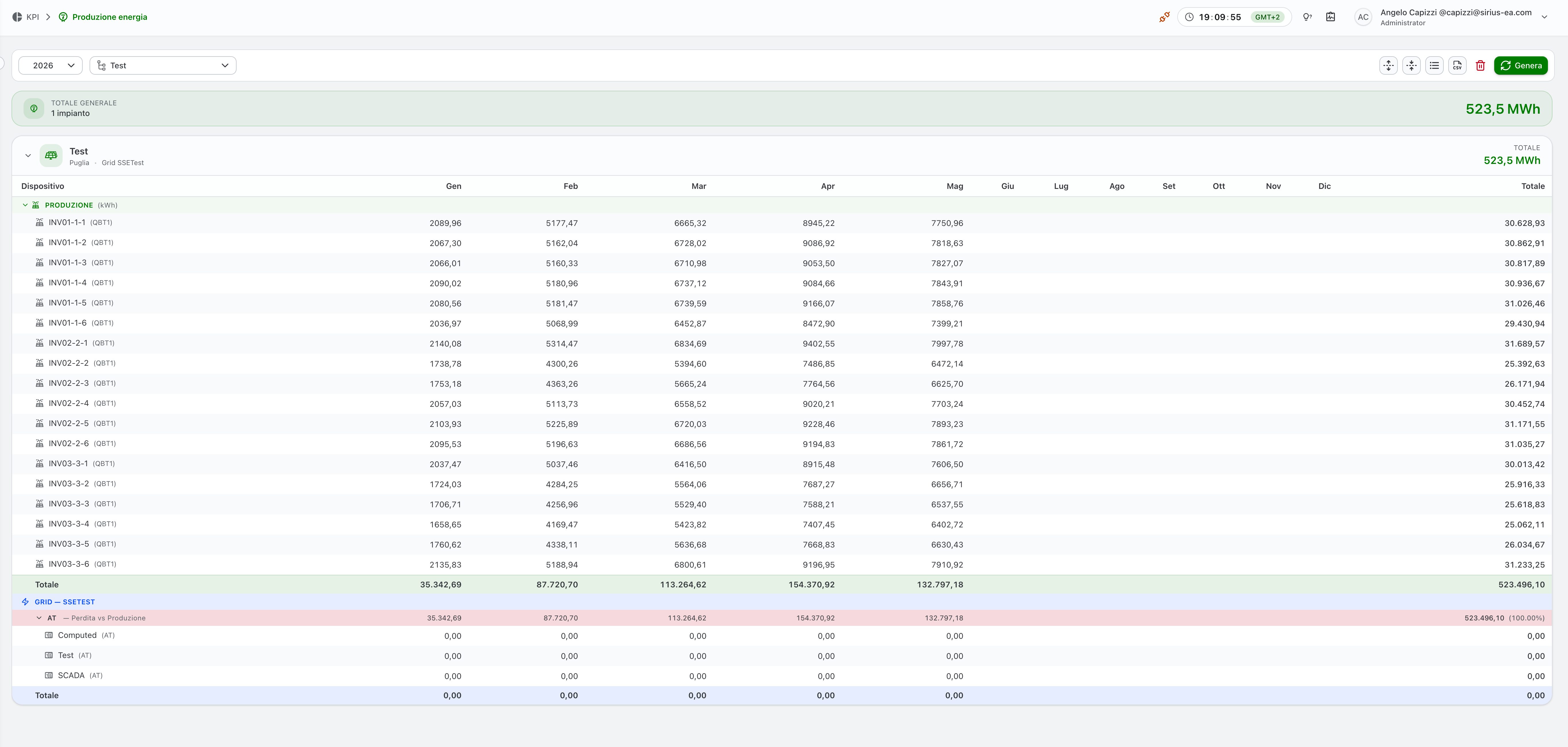Click the INV02-2-1 total 31.689,57

pyautogui.click(x=1524, y=344)
